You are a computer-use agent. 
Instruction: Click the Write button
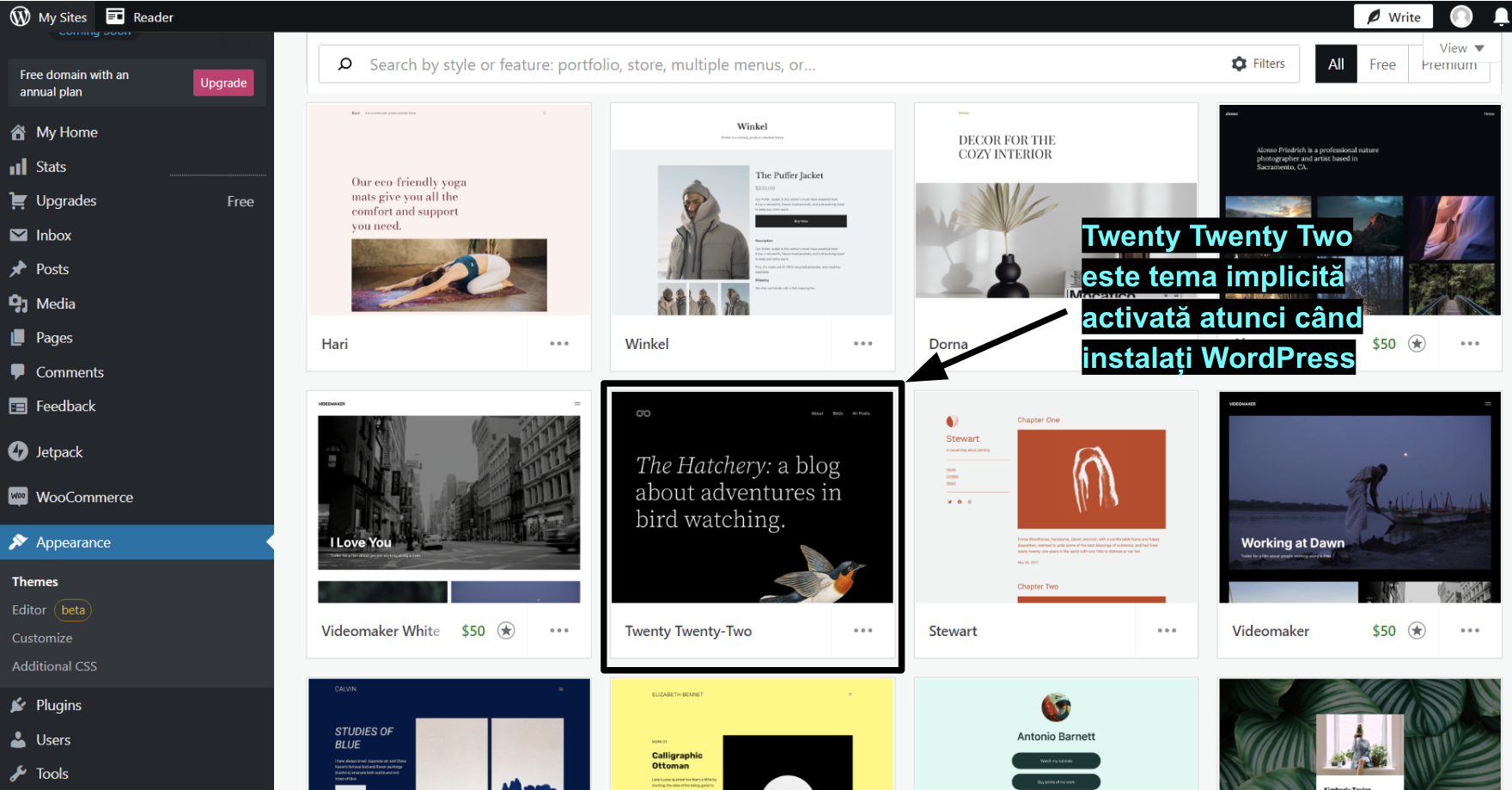coord(1393,16)
